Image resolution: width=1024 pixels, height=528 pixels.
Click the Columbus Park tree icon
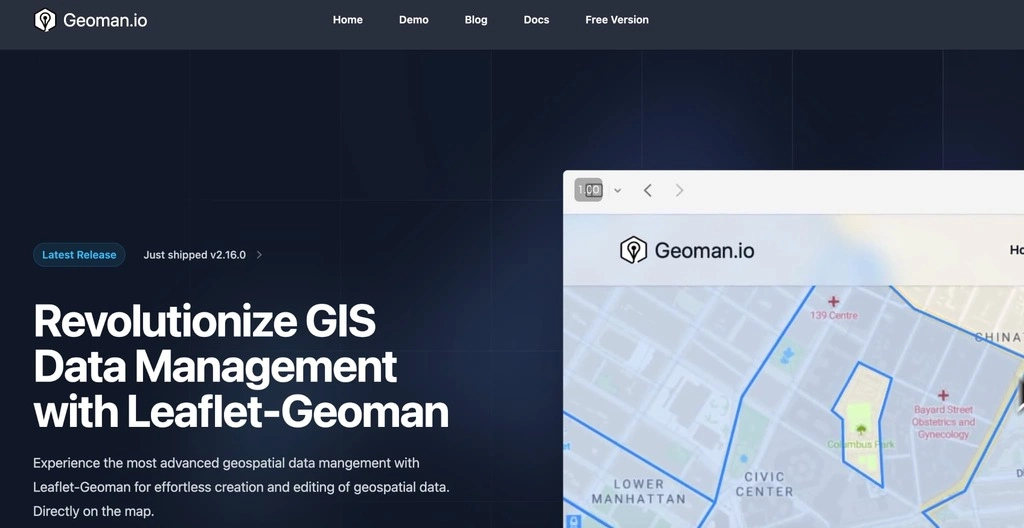pyautogui.click(x=861, y=429)
